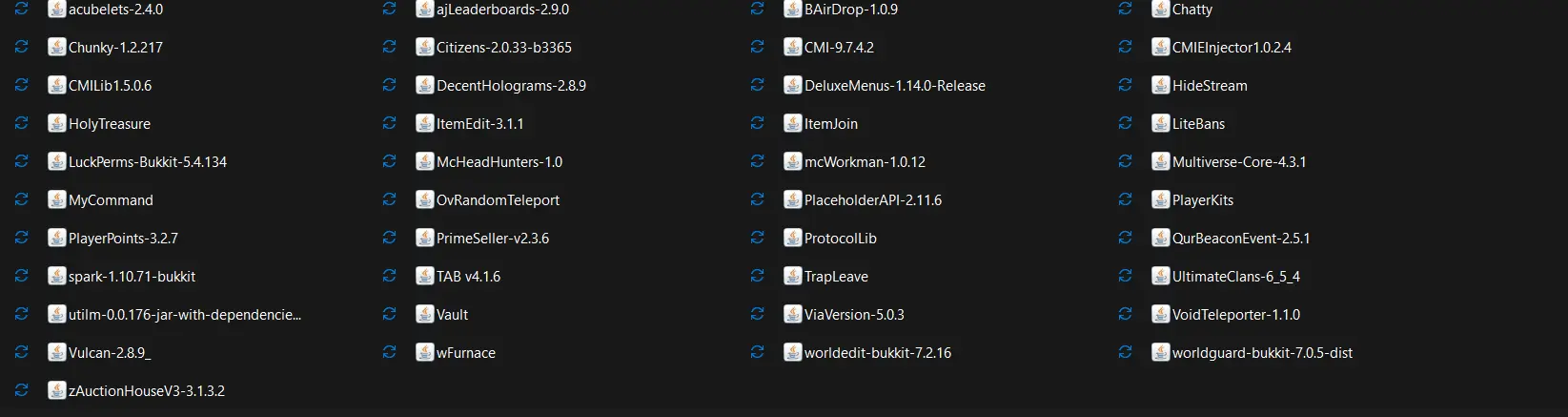Click the jar icon of PlayerKits

[1161, 199]
